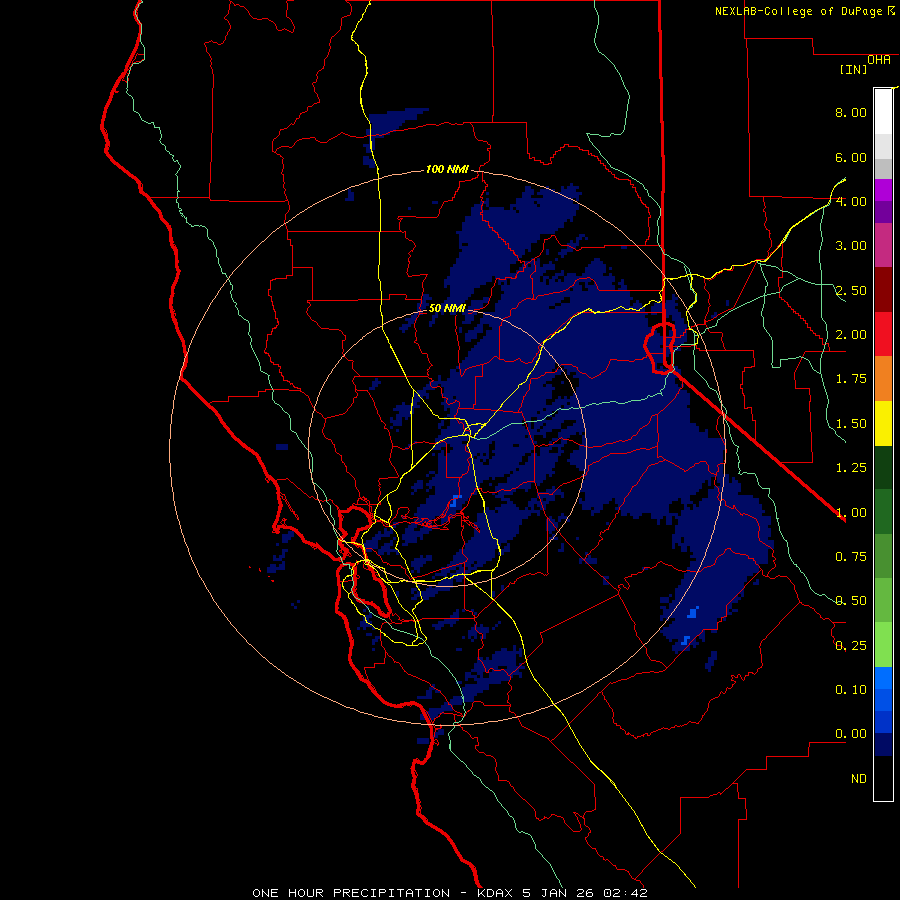Click the 5 JAN 26 date text
Viewport: 900px width, 900px height.
559,893
